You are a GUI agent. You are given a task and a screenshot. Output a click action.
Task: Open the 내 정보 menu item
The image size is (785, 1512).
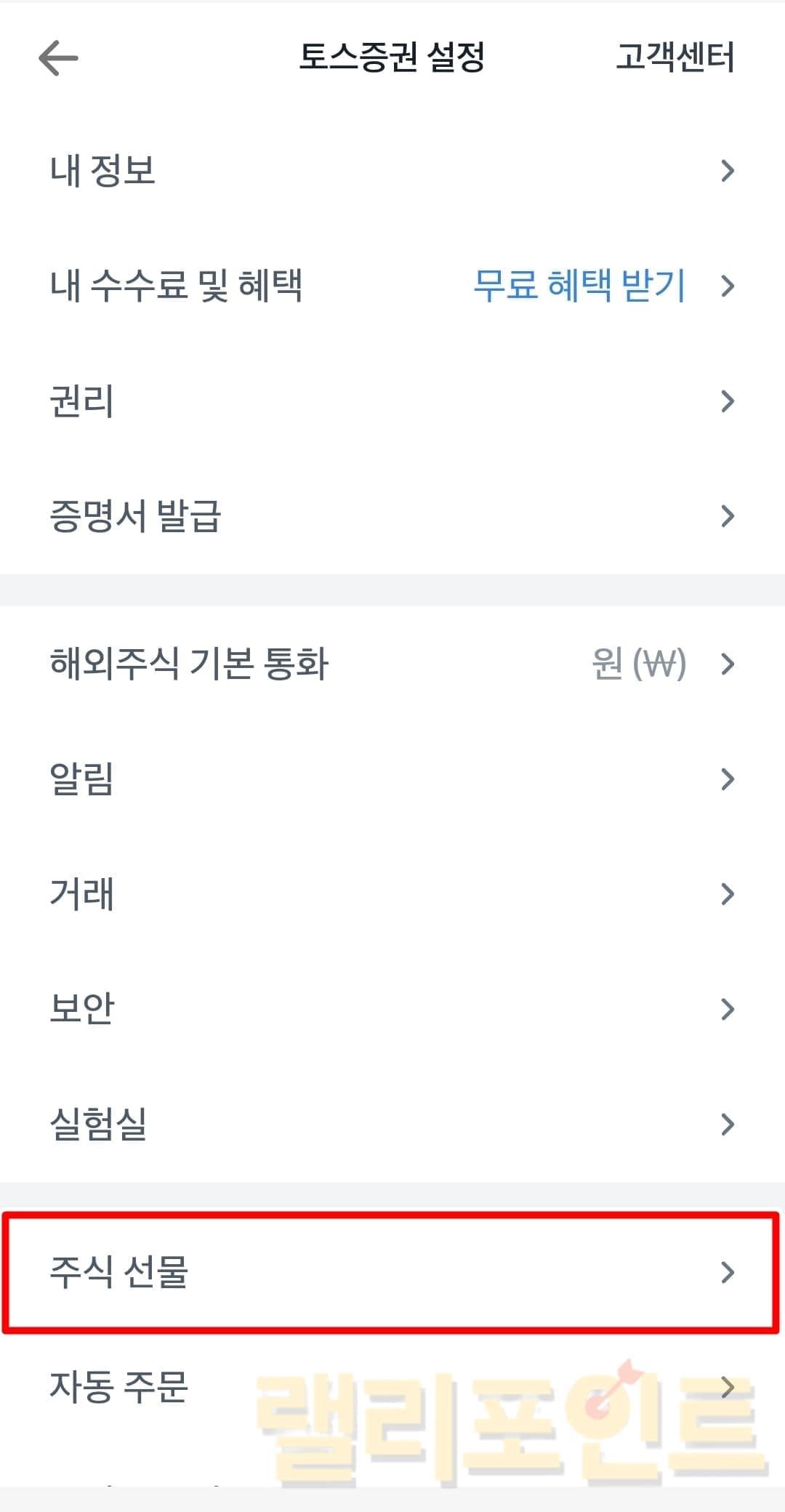pyautogui.click(x=102, y=171)
